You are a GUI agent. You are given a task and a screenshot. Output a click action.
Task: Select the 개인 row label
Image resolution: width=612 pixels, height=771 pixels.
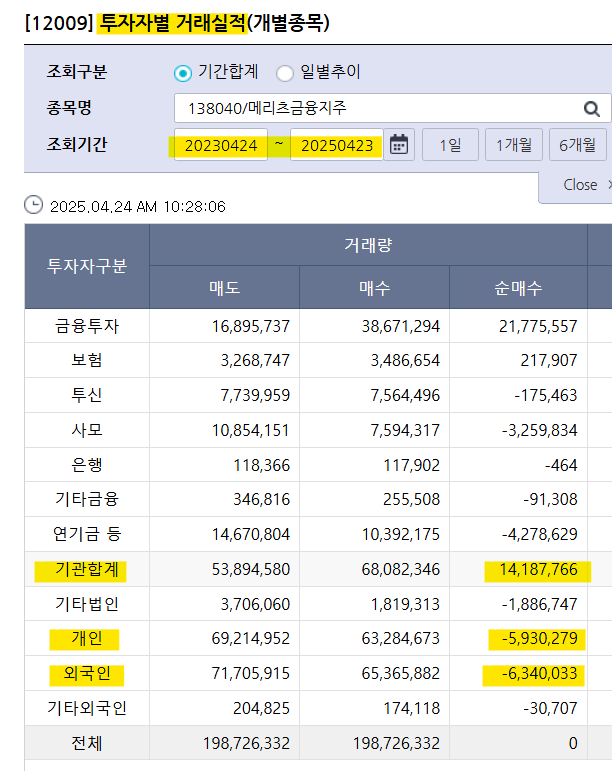point(87,638)
